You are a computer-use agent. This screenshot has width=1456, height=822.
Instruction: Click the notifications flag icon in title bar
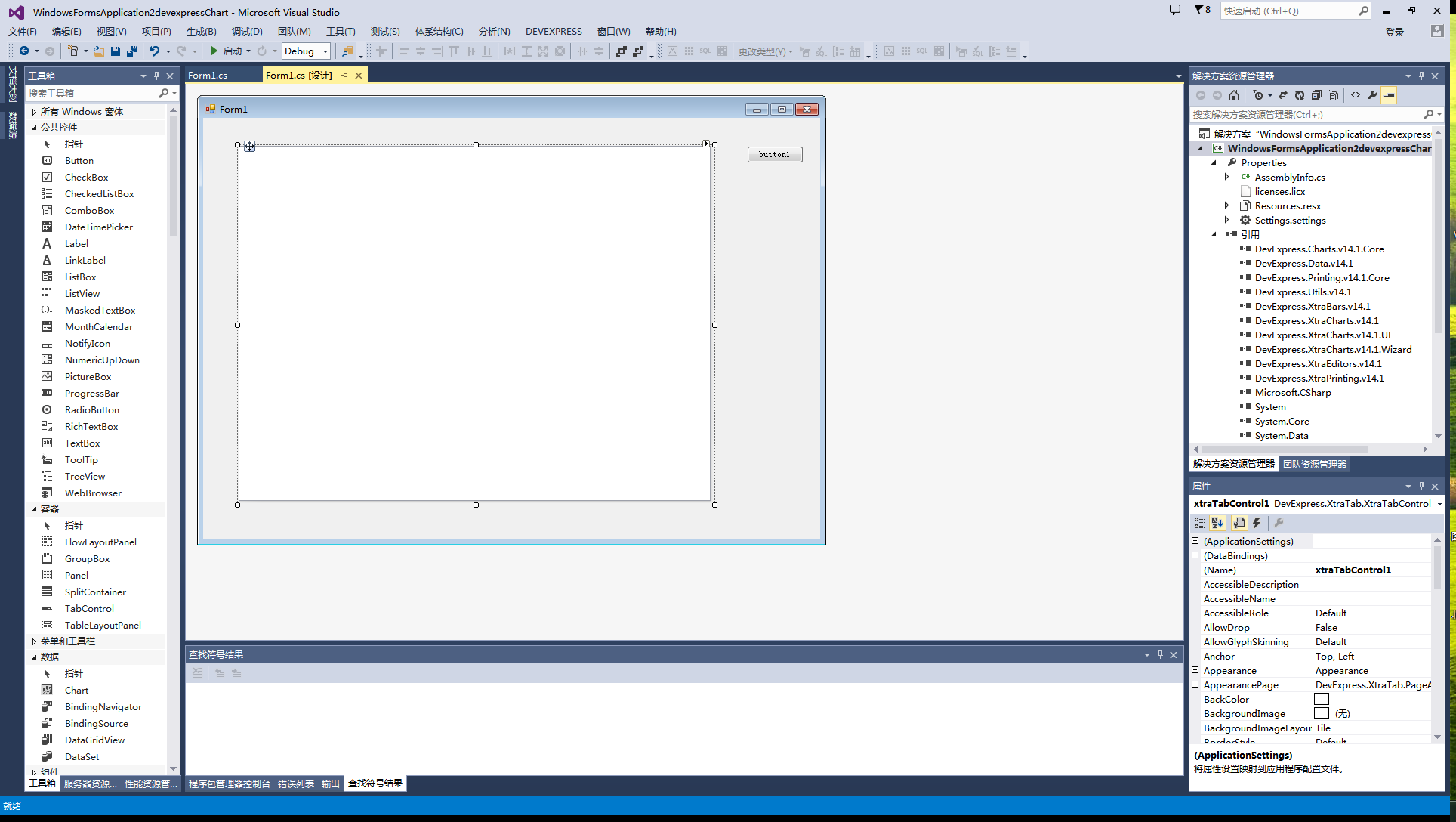click(x=1202, y=10)
